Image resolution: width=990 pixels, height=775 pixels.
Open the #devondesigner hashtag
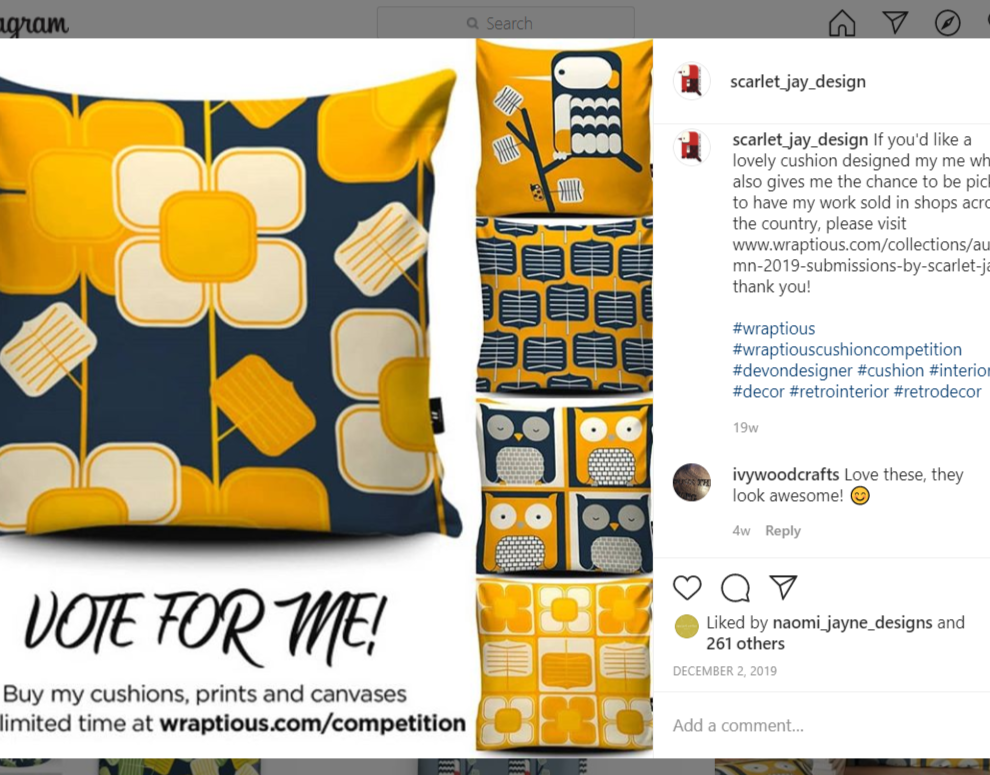[x=792, y=370]
